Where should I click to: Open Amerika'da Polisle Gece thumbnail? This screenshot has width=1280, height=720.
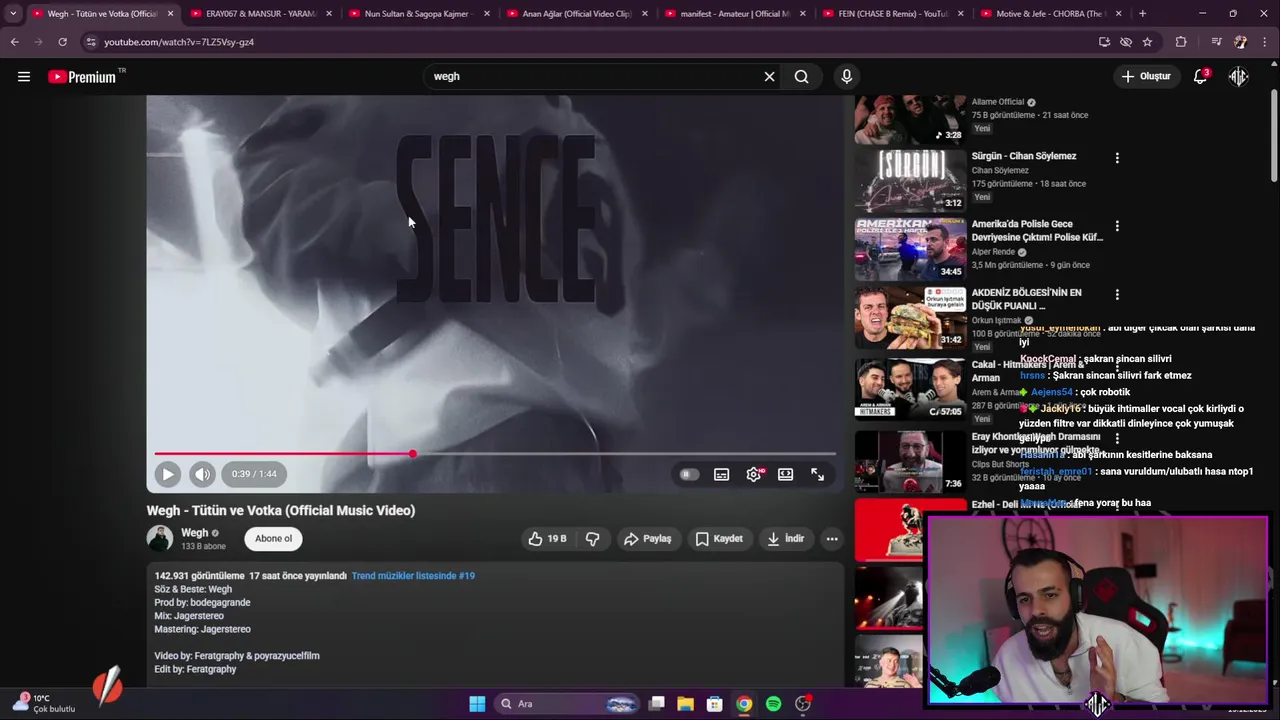click(910, 249)
